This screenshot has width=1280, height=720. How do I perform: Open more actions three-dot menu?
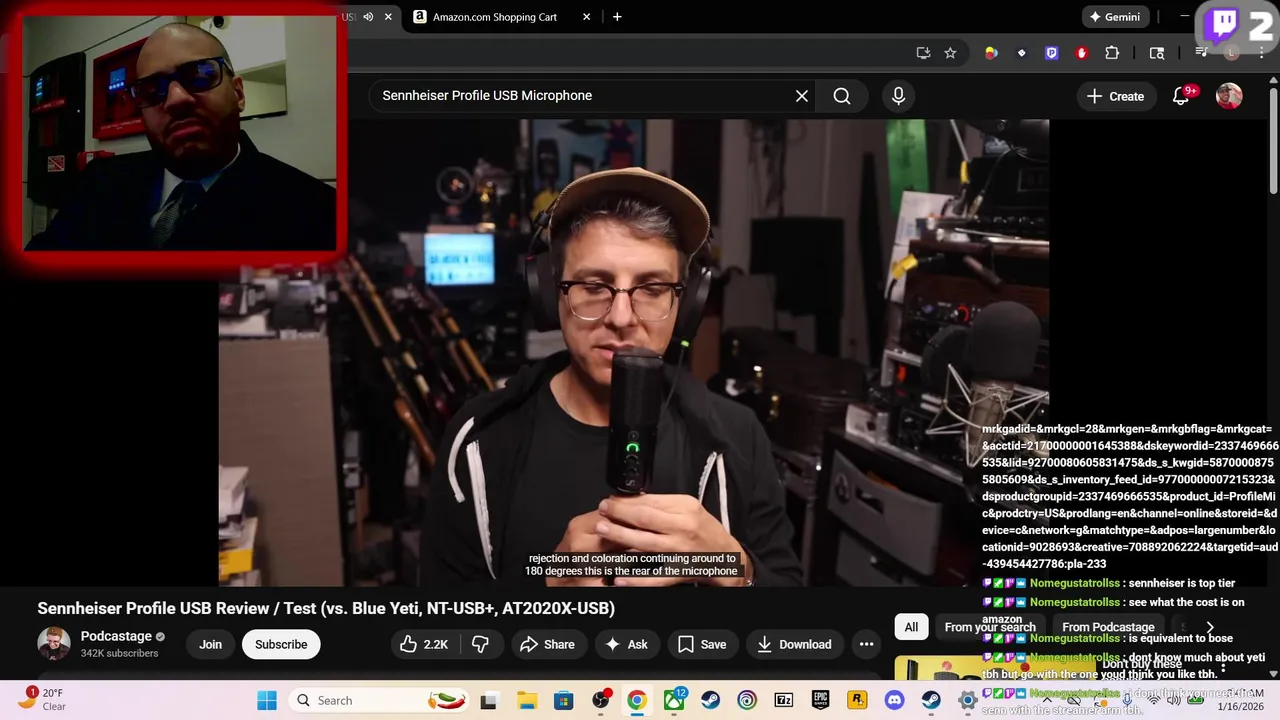tap(867, 644)
